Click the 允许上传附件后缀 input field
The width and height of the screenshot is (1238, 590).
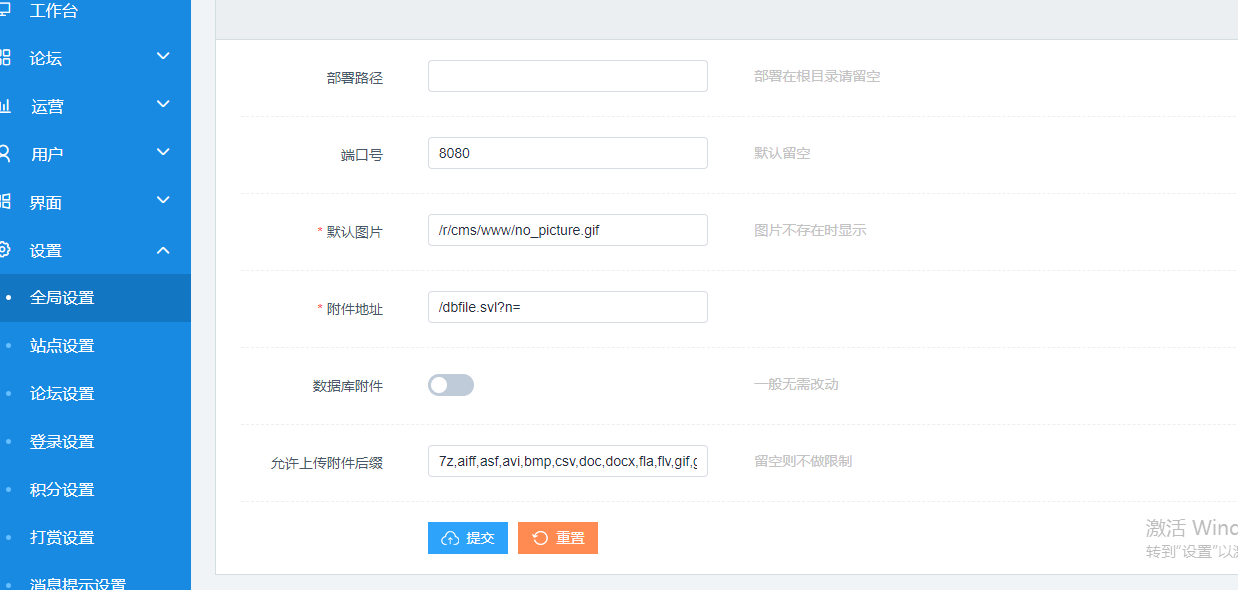click(x=567, y=461)
